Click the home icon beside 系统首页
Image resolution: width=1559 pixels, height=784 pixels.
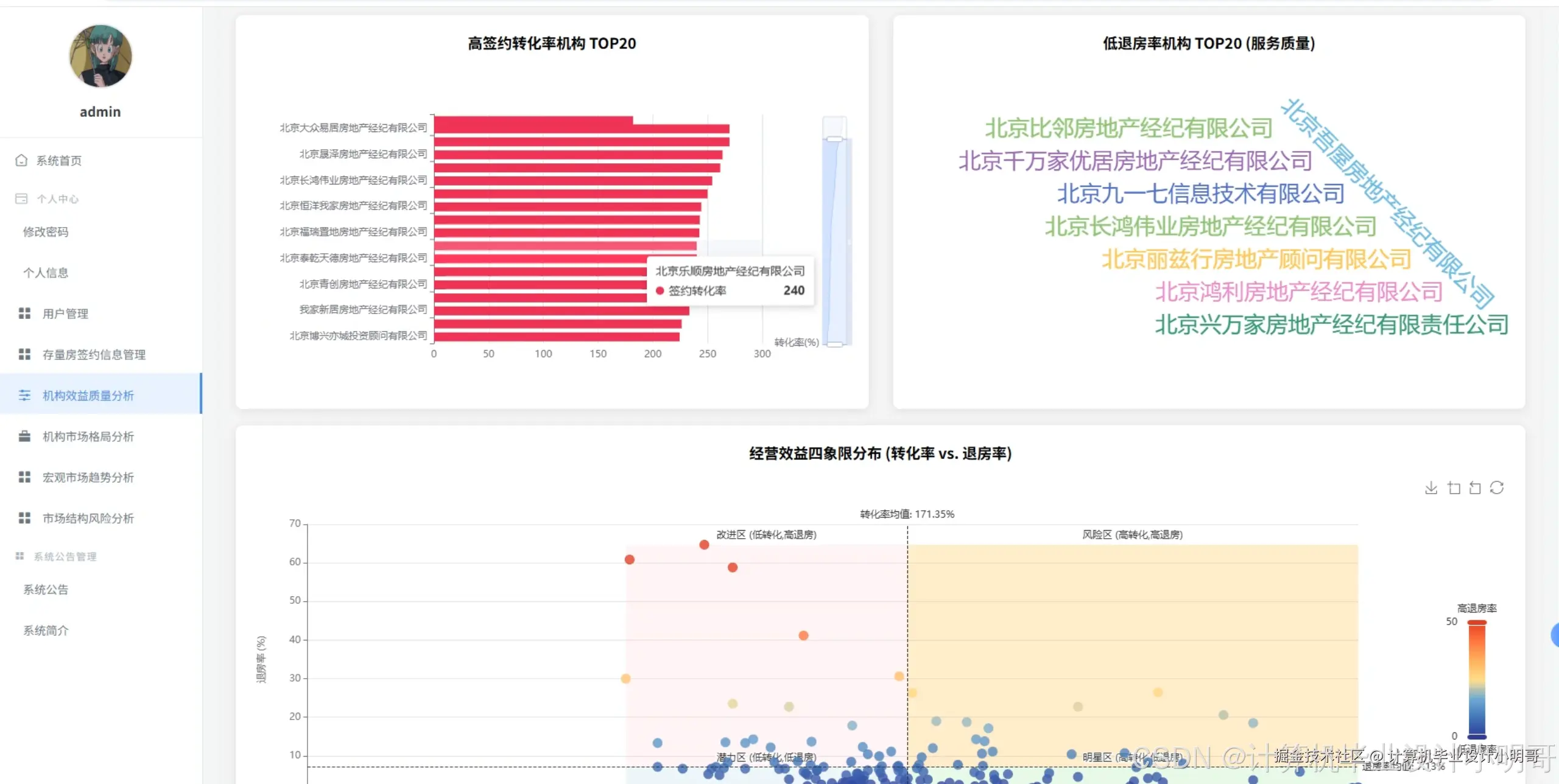click(x=21, y=160)
